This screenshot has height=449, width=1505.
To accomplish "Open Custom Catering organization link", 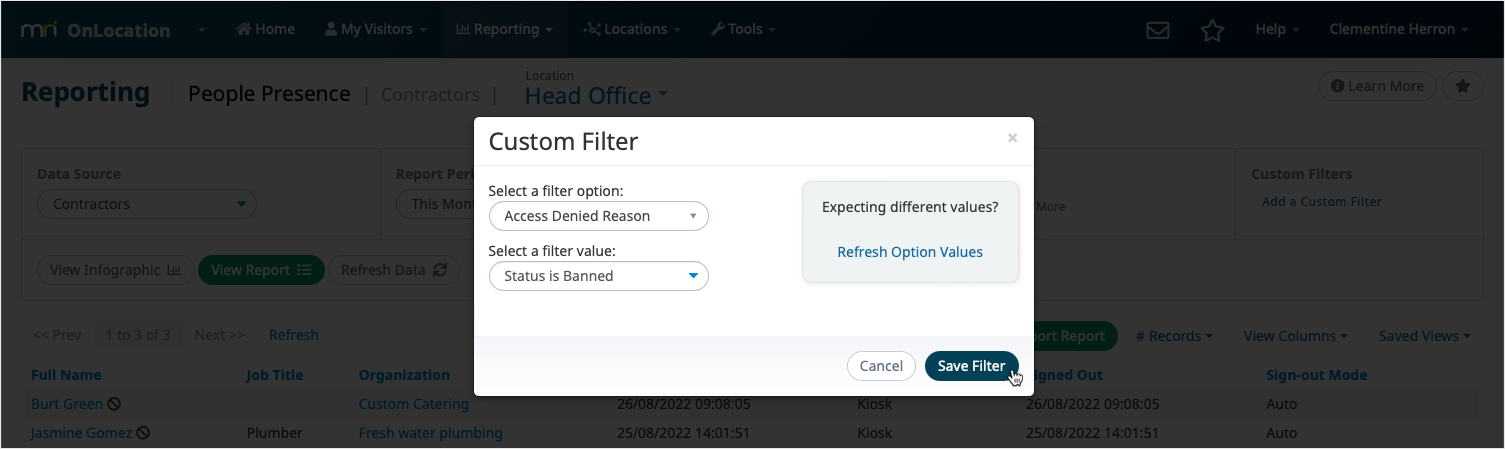I will [x=414, y=404].
